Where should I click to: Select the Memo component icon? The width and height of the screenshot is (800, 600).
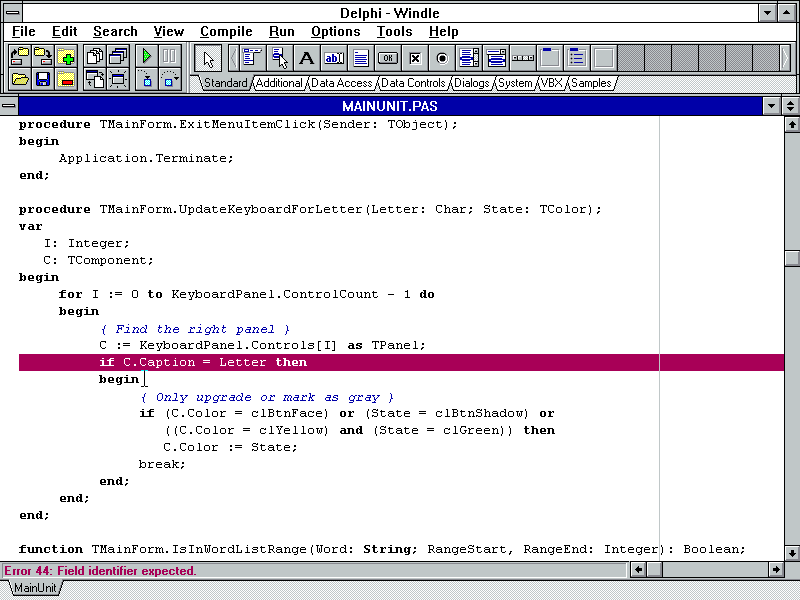[x=361, y=58]
